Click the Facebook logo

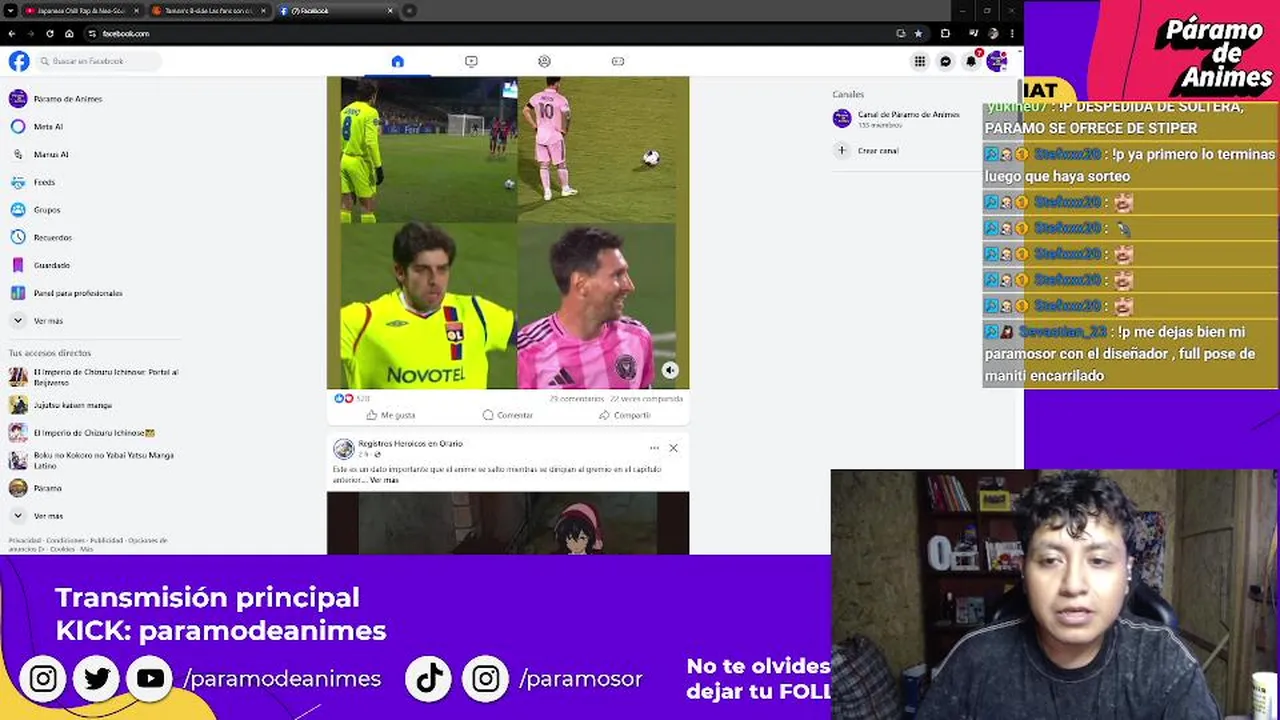tap(19, 61)
